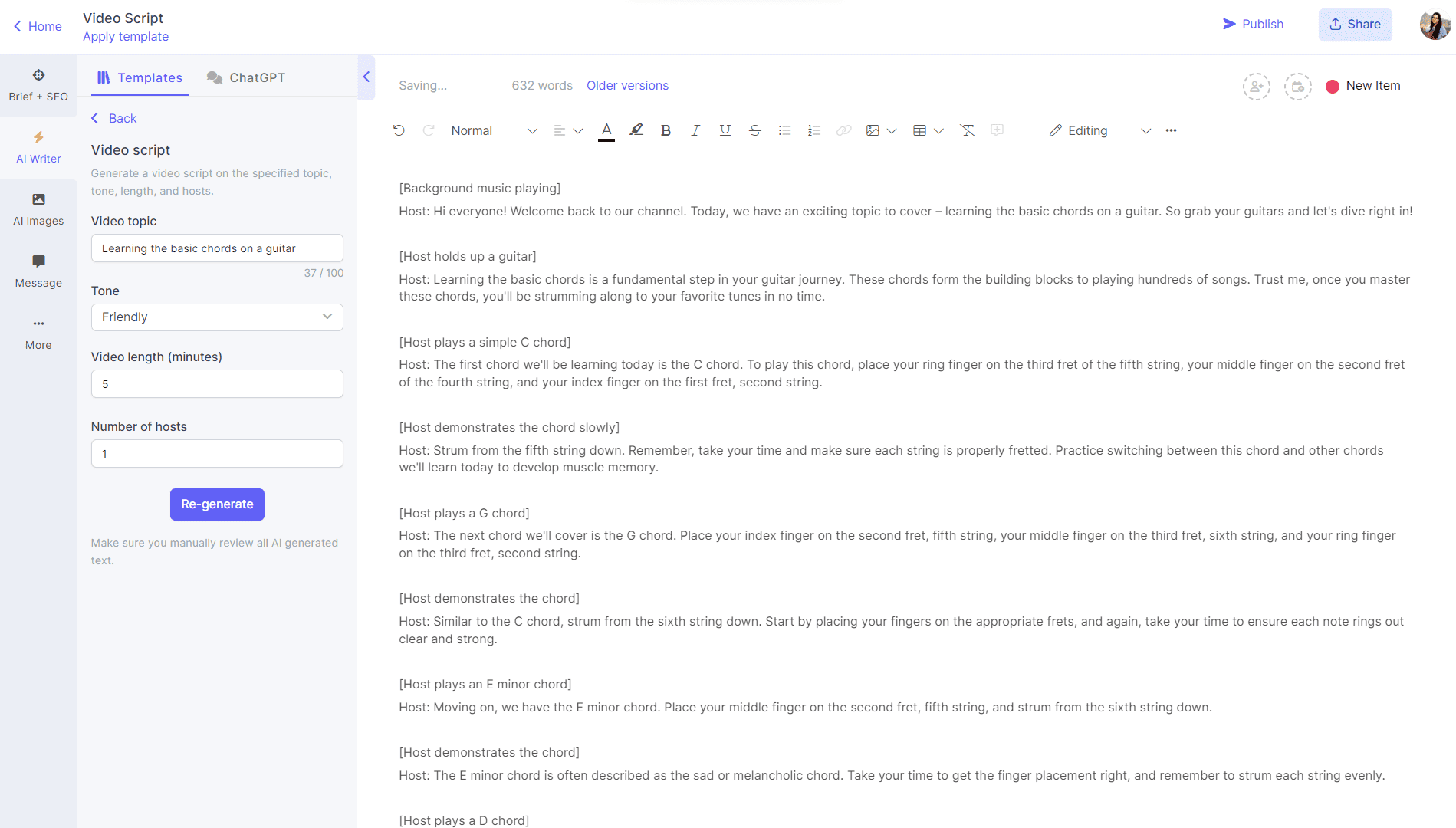Switch to the ChatGPT tab

246,77
